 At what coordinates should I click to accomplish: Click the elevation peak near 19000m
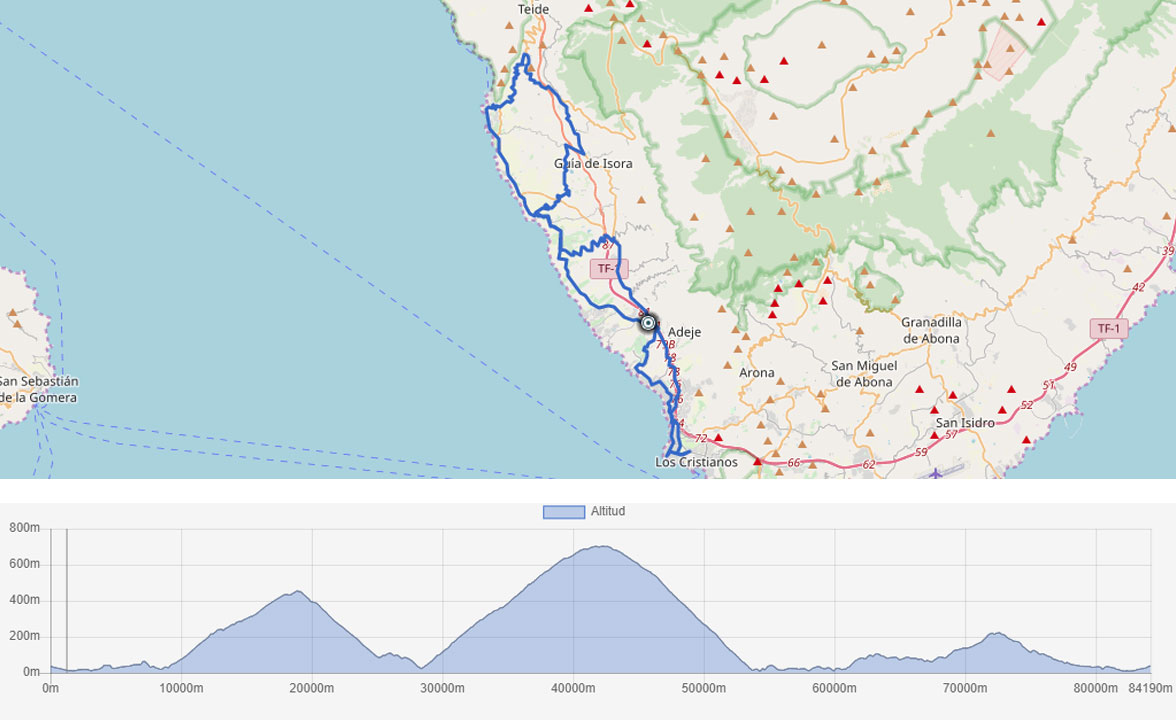coord(297,592)
